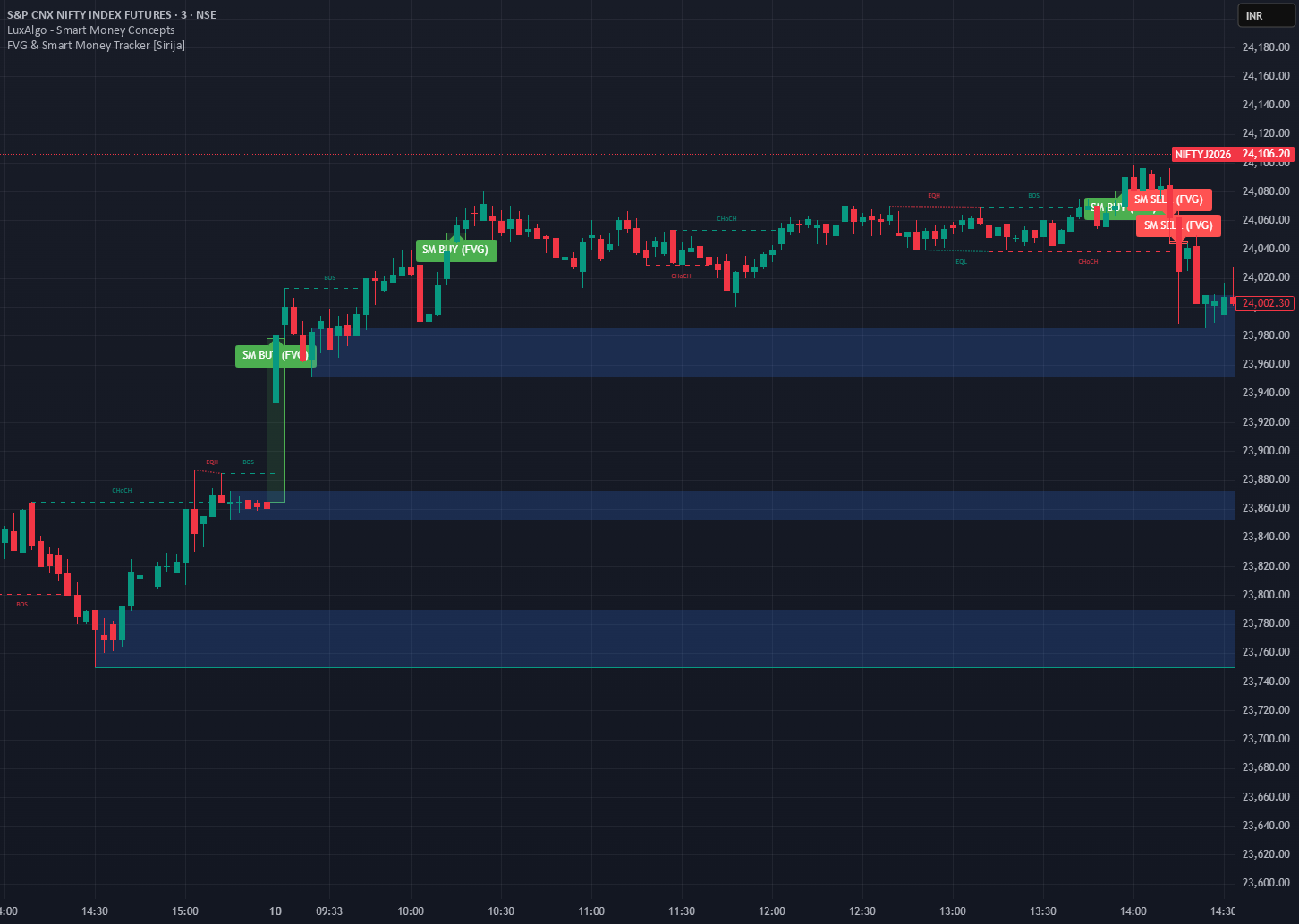Click 11:00 on the time axis
Image resolution: width=1299 pixels, height=924 pixels.
coord(591,911)
